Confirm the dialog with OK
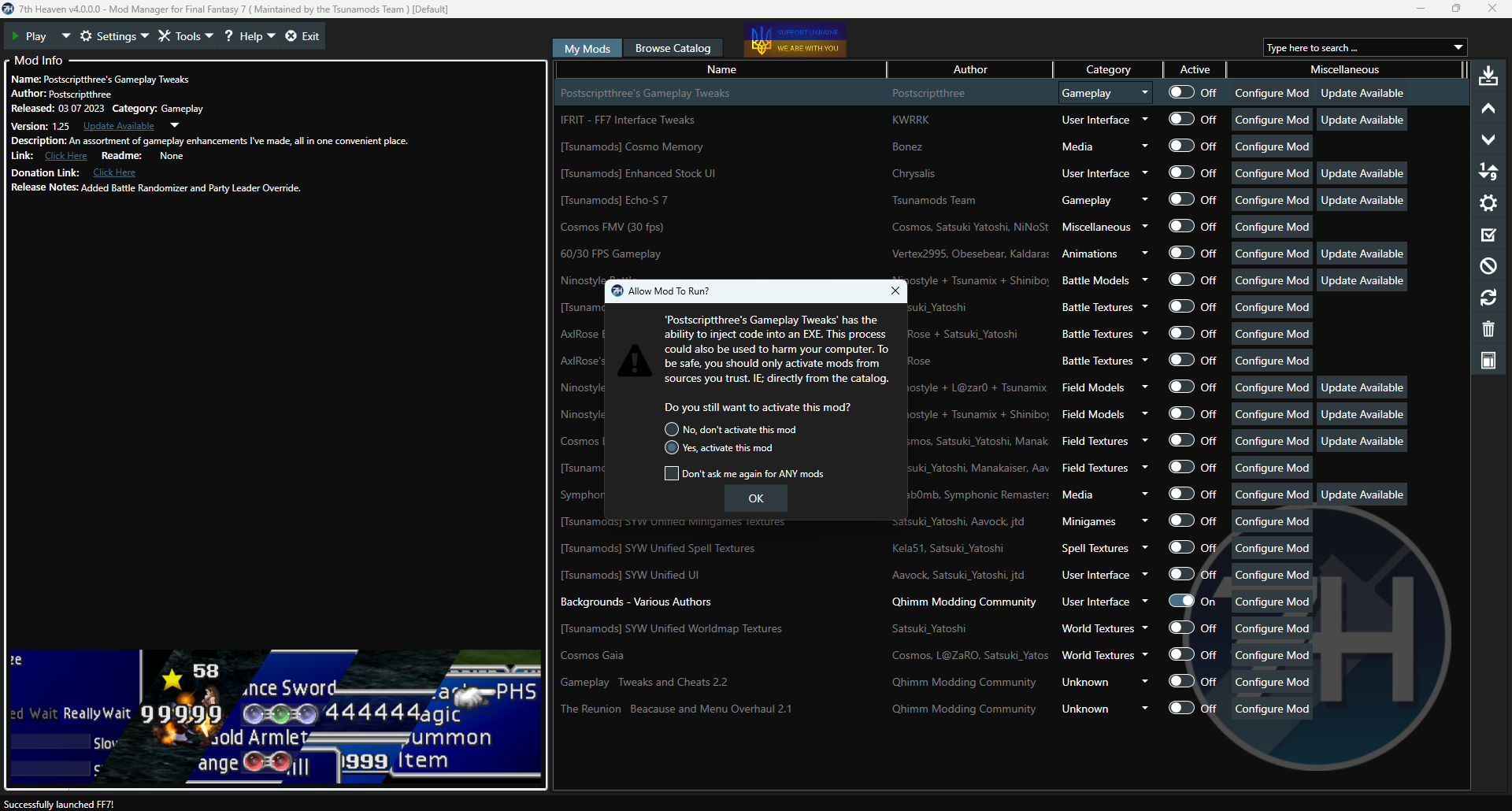 (x=756, y=498)
